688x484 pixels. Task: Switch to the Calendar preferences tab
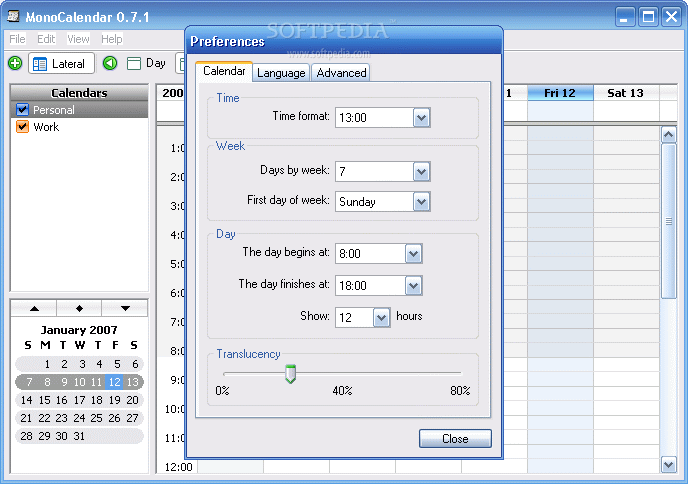click(224, 71)
